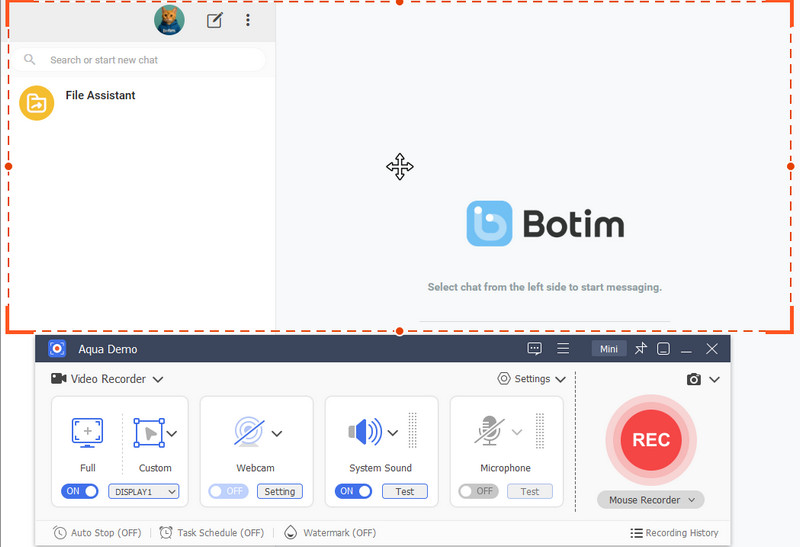The width and height of the screenshot is (800, 547).
Task: Click the Microphone Test button
Action: 530,491
